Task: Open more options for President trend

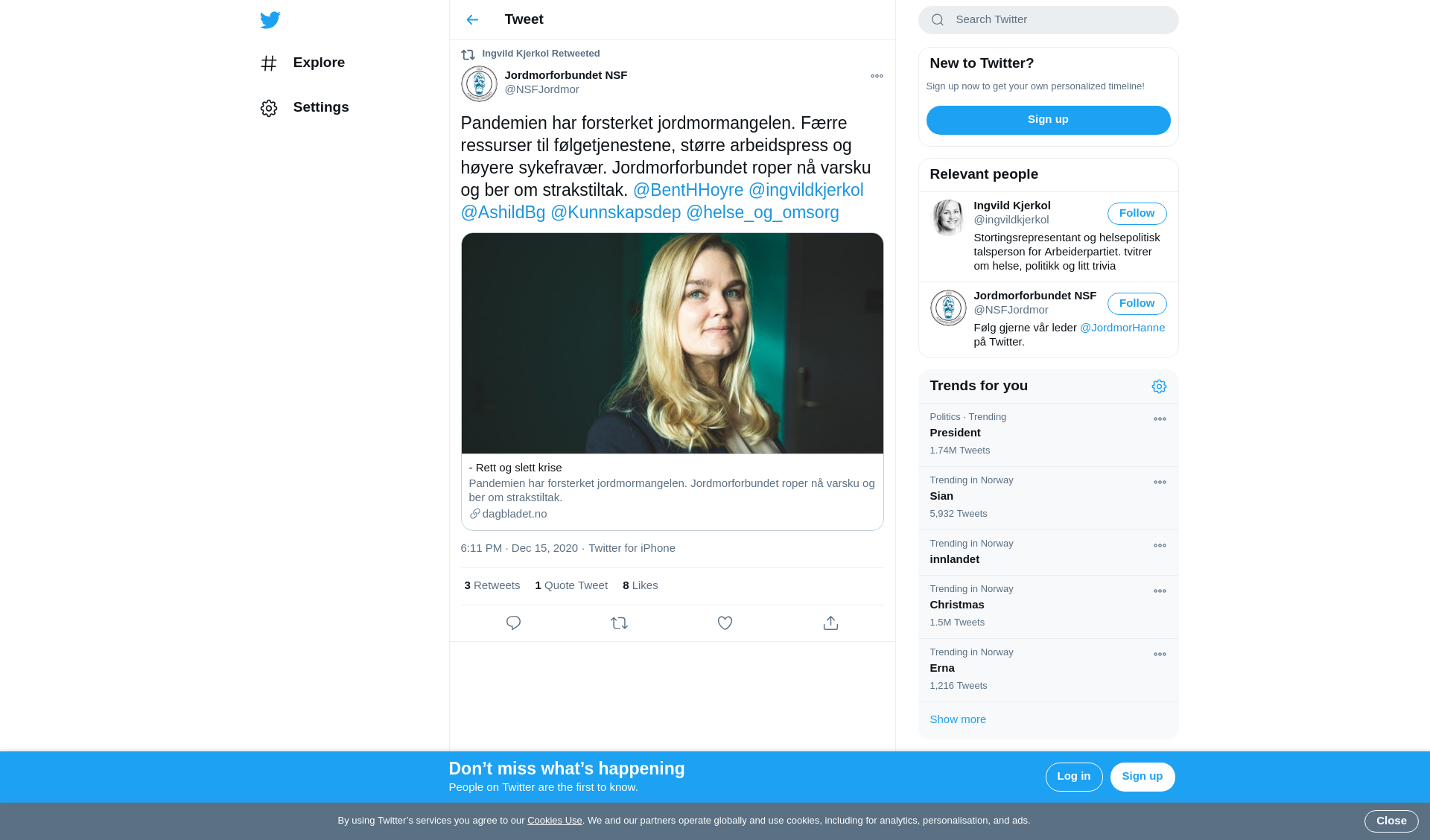Action: [1160, 419]
